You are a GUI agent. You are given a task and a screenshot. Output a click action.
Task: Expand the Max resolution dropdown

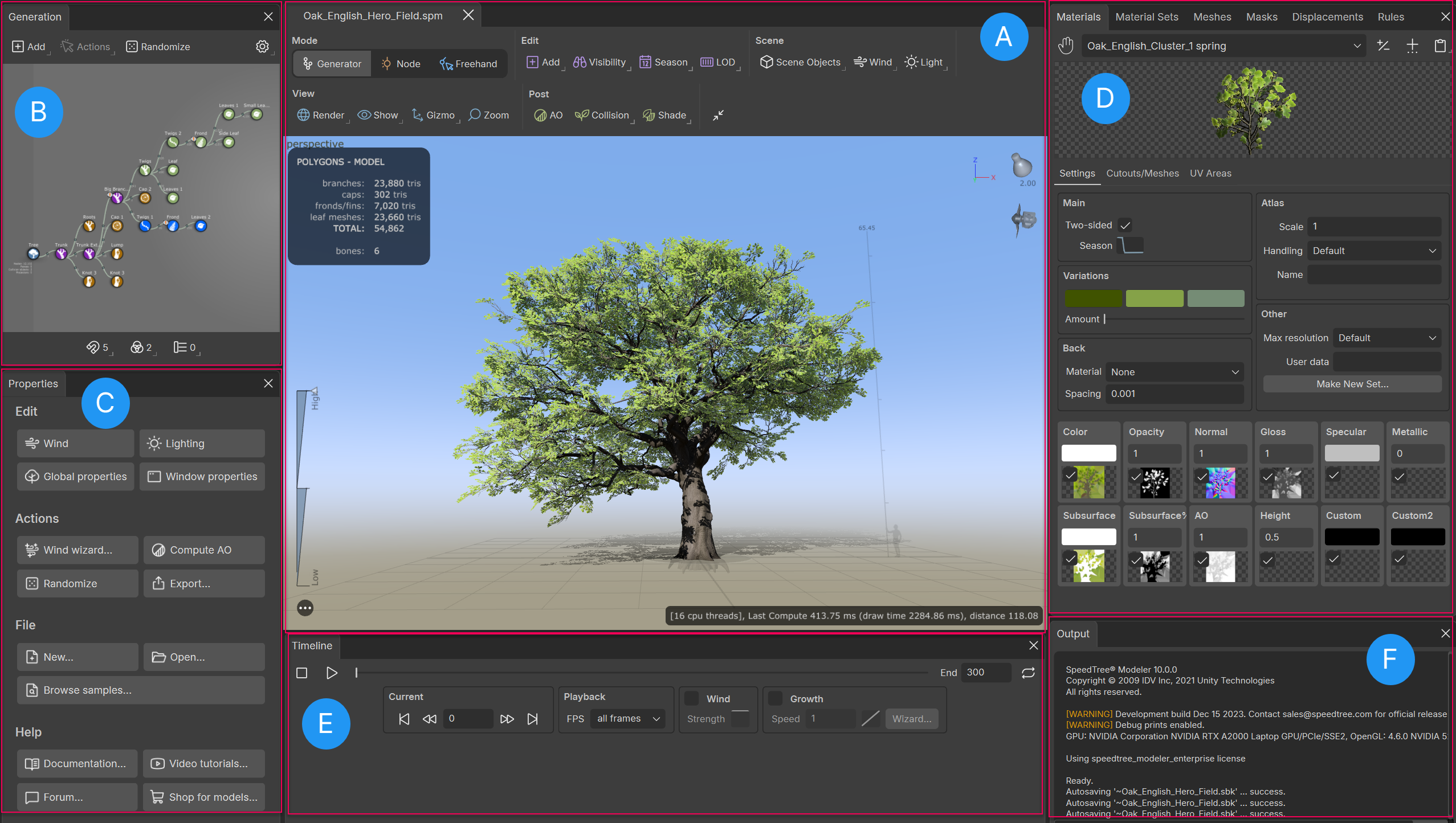[1386, 338]
